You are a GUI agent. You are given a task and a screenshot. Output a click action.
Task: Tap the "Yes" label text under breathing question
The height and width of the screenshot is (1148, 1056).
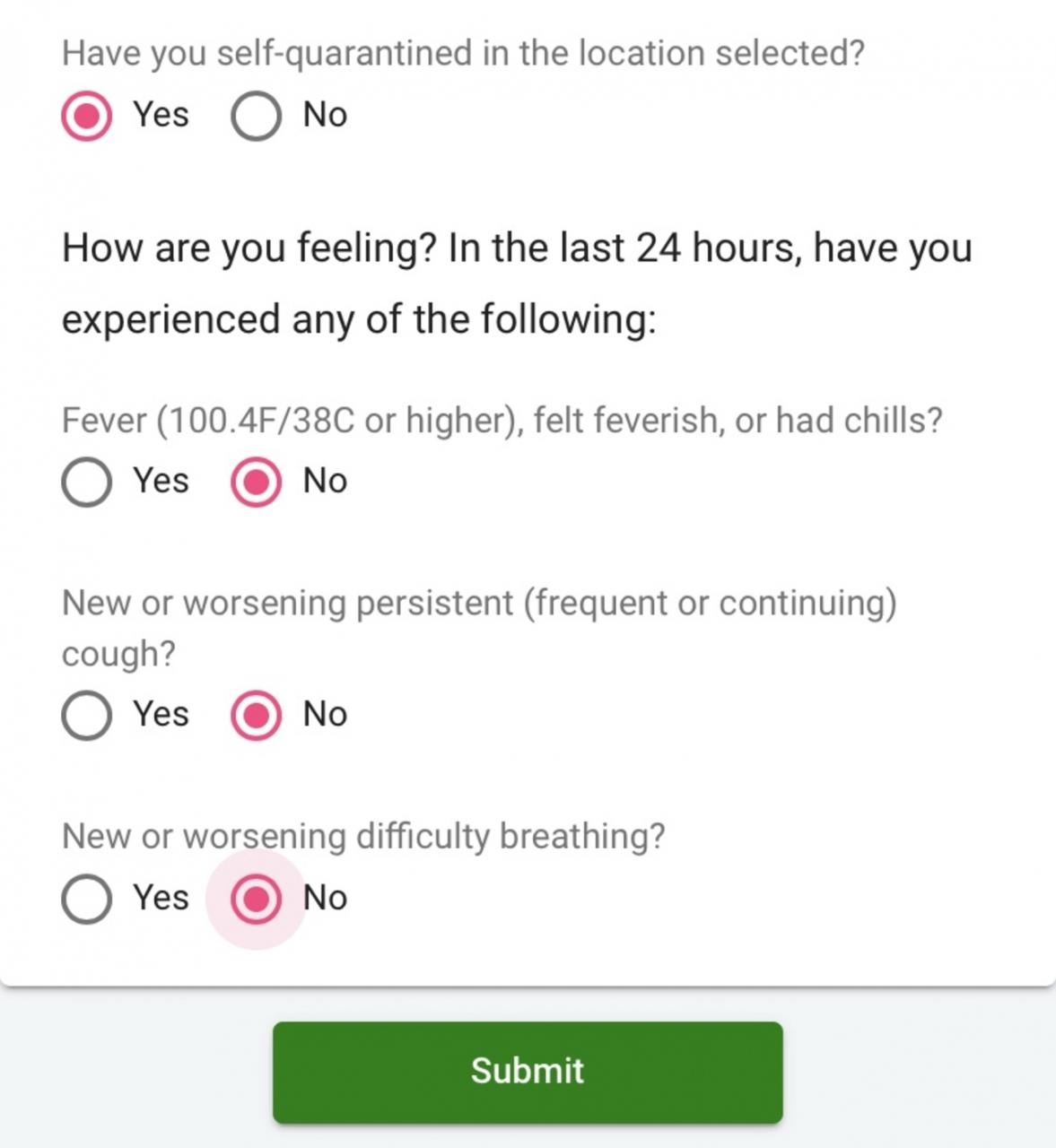point(161,898)
